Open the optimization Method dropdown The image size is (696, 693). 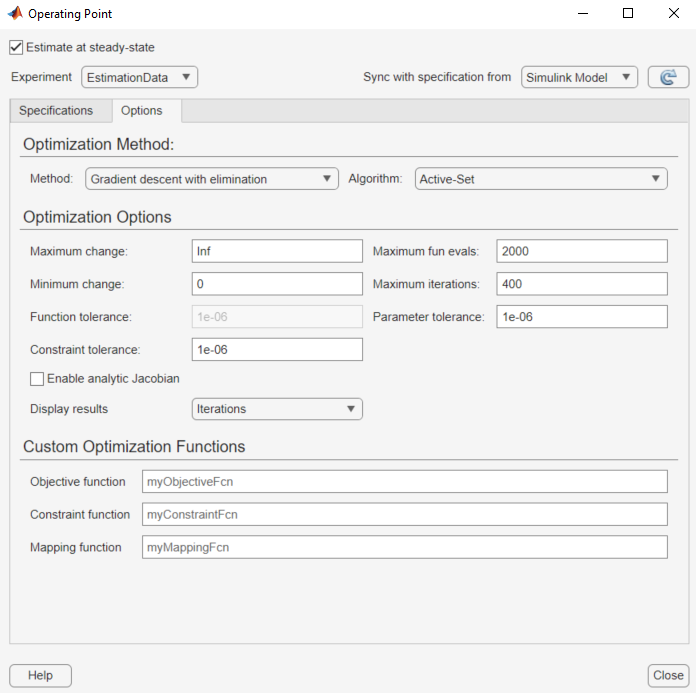click(x=212, y=178)
